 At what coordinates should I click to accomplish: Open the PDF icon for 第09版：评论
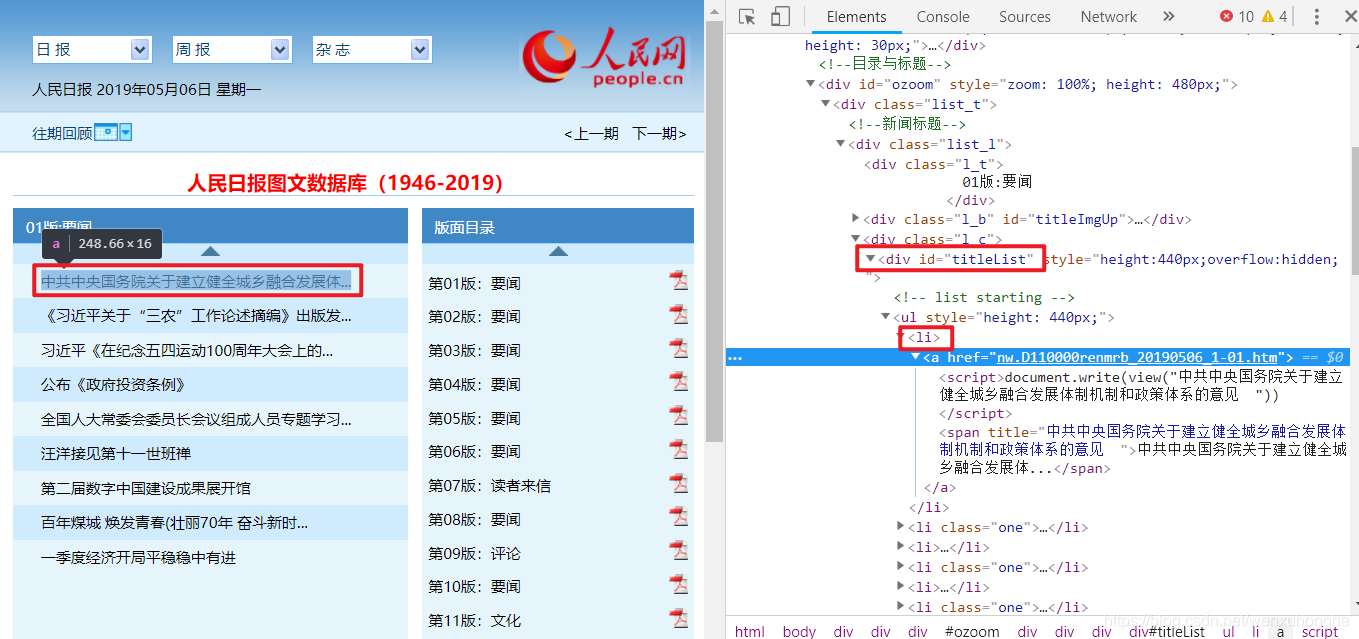pos(680,551)
